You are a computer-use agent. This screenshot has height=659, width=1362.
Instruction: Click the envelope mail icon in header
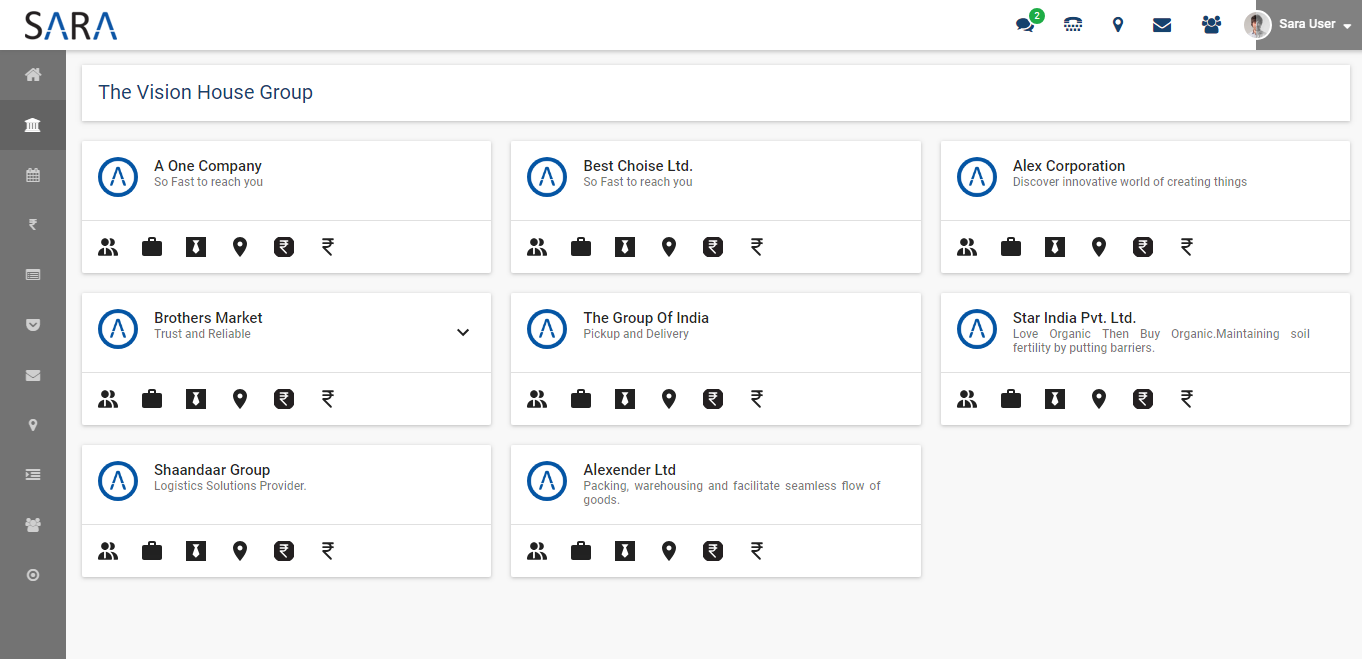(1162, 25)
